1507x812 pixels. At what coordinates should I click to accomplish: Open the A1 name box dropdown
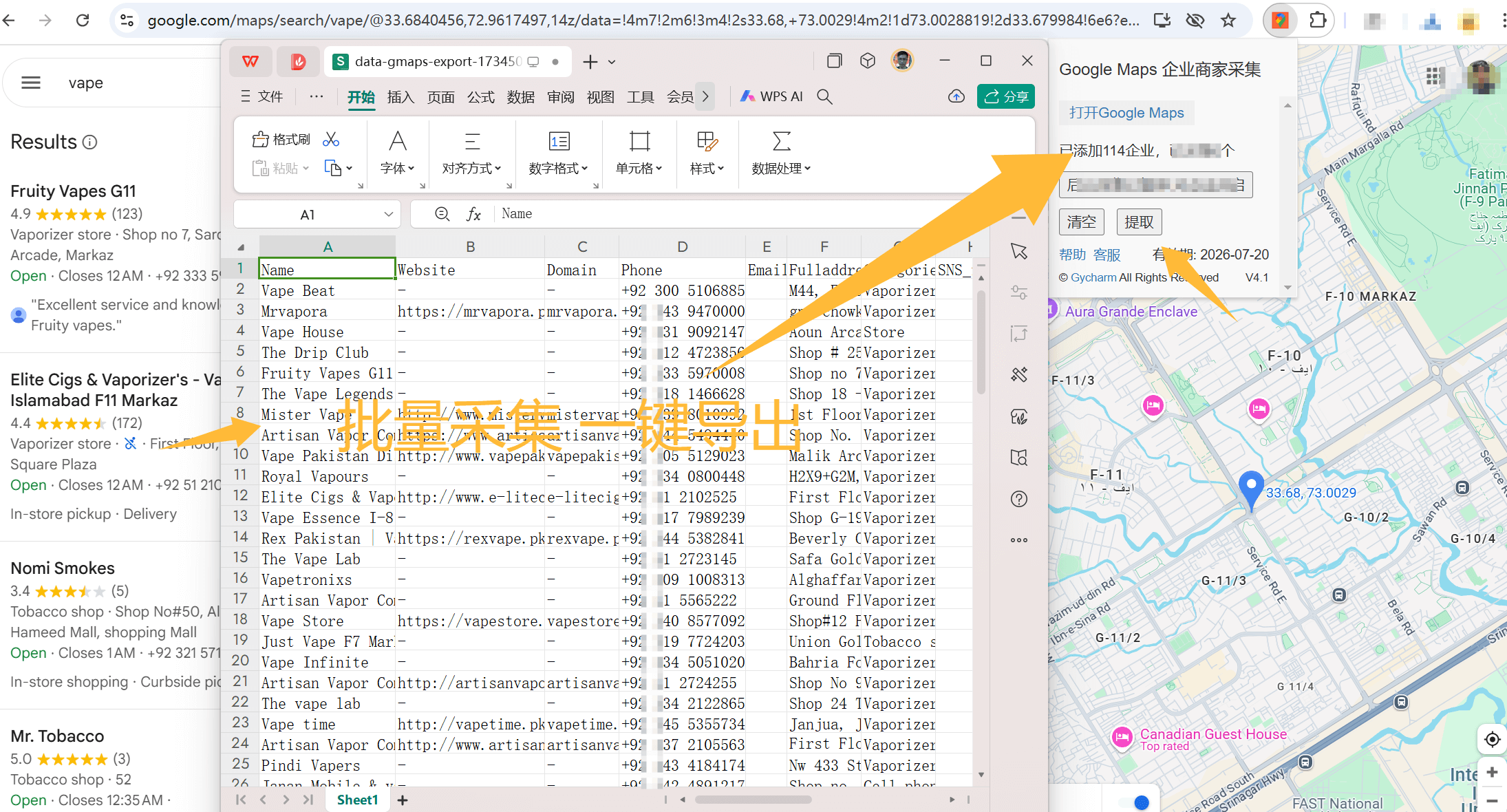coord(388,214)
